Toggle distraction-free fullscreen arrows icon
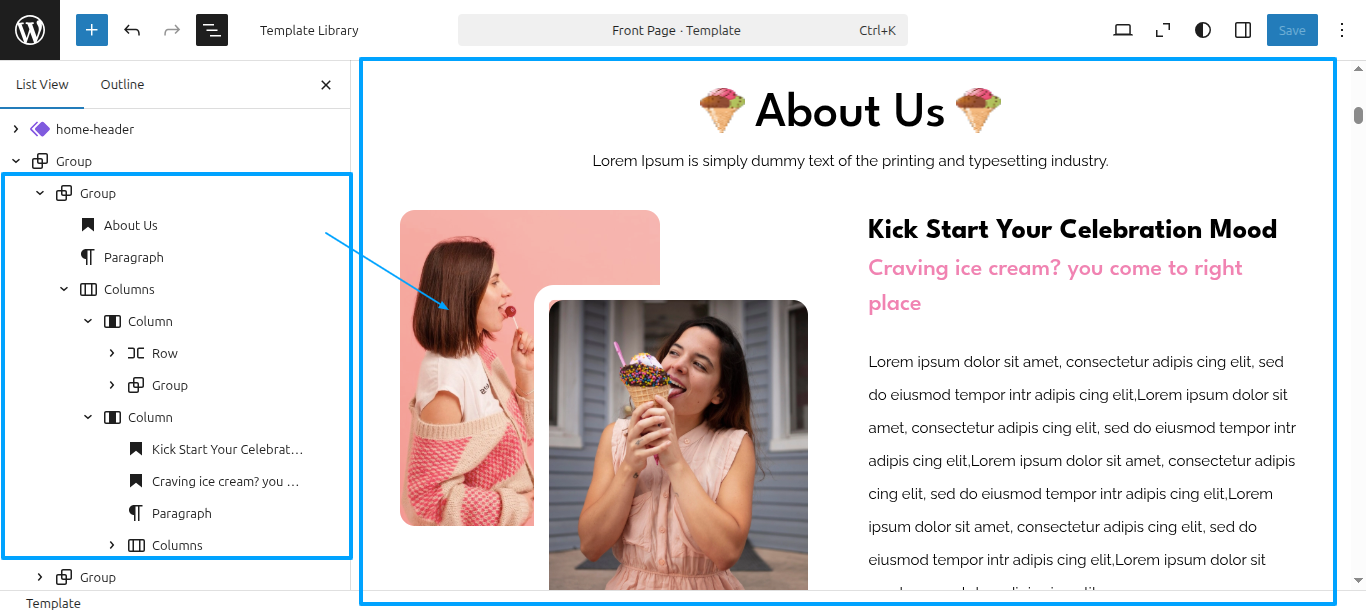This screenshot has width=1366, height=615. (1163, 30)
